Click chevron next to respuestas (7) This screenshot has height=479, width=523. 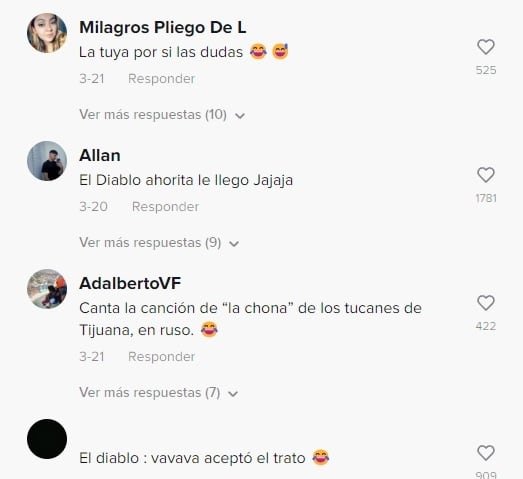click(233, 394)
